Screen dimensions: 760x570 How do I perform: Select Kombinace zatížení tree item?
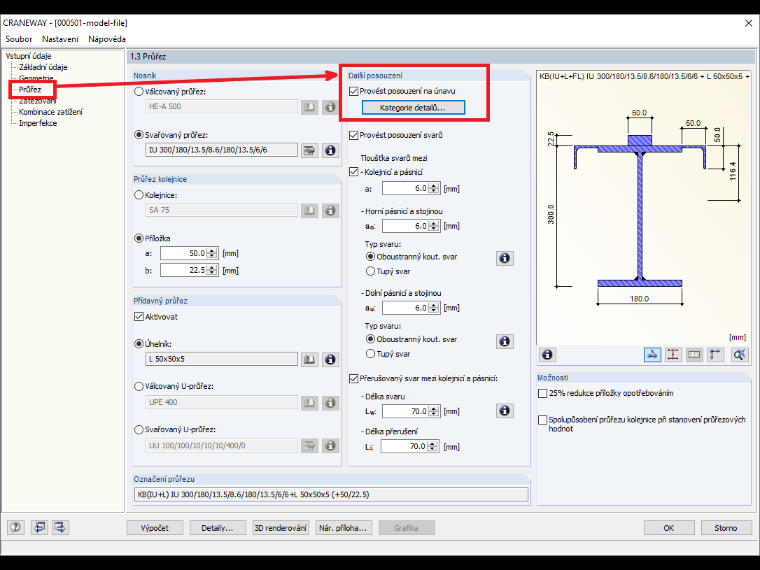click(50, 111)
